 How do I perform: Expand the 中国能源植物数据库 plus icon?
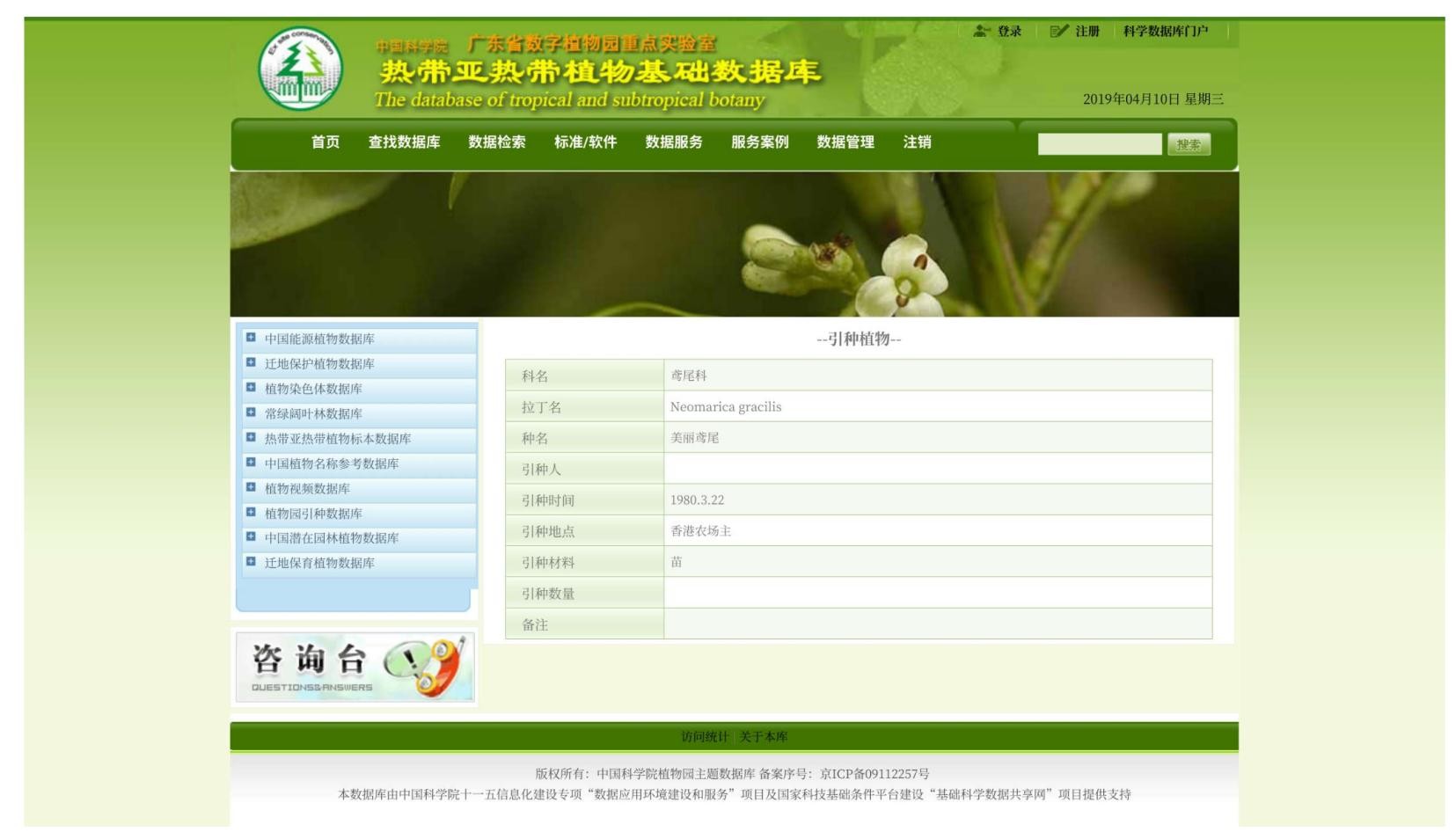click(x=251, y=338)
